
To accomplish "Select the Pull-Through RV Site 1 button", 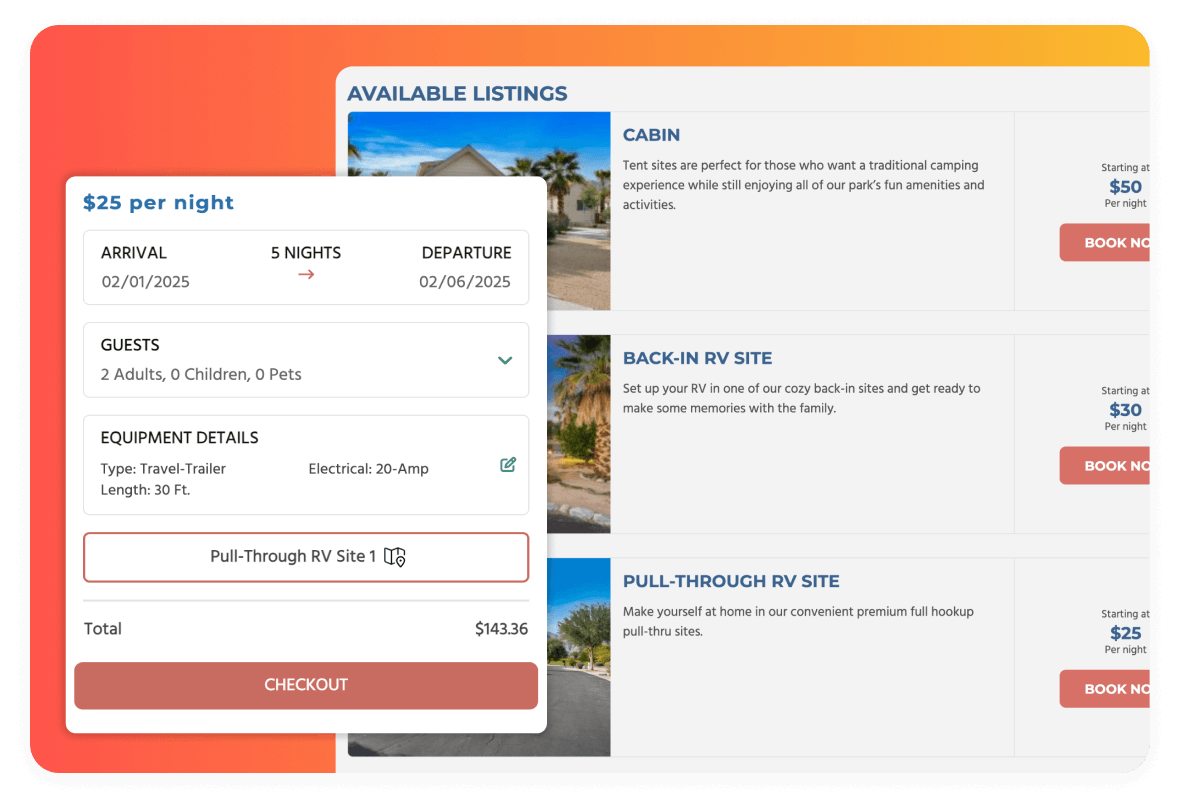I will (305, 557).
